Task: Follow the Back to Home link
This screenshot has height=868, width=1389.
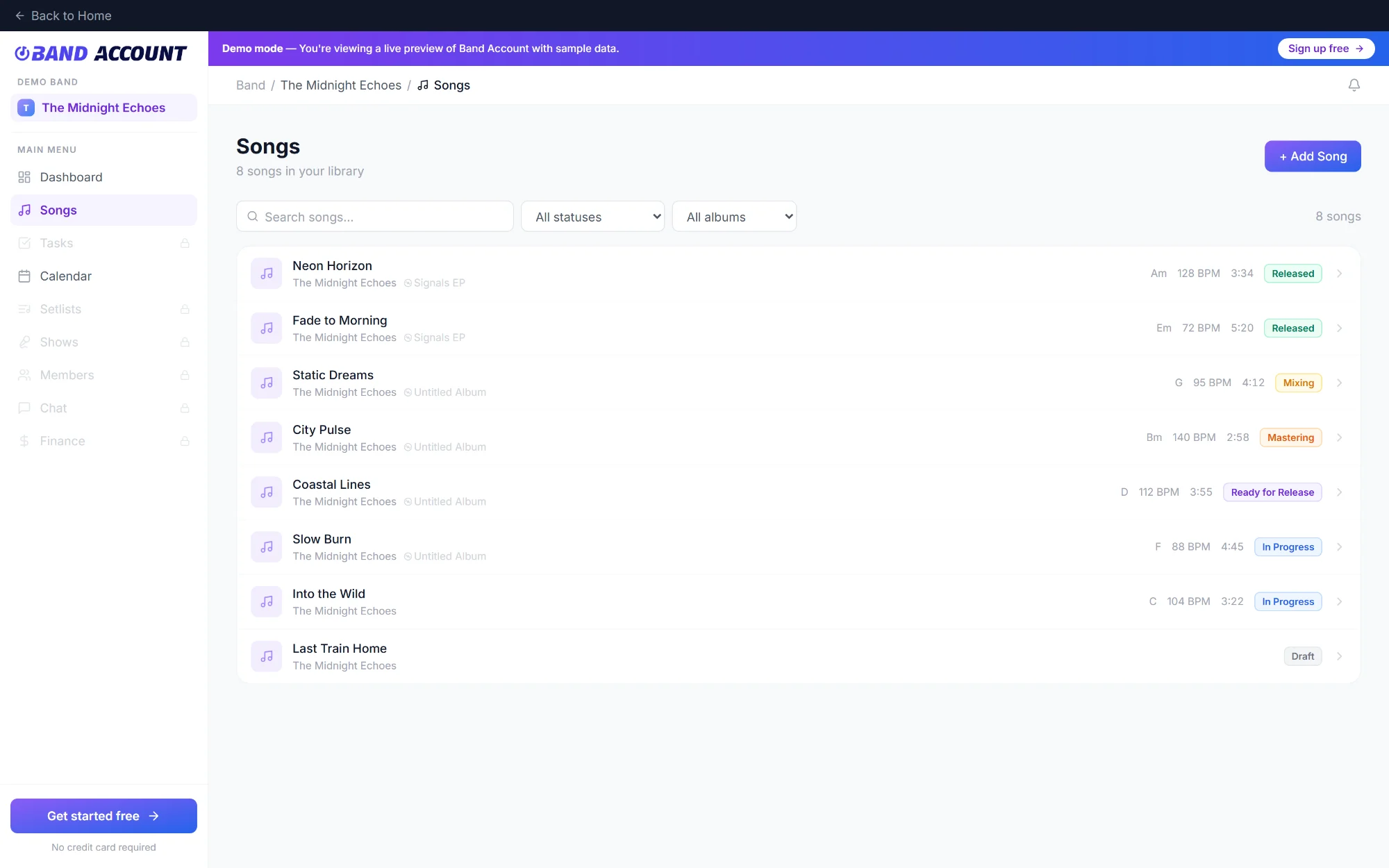Action: (63, 15)
